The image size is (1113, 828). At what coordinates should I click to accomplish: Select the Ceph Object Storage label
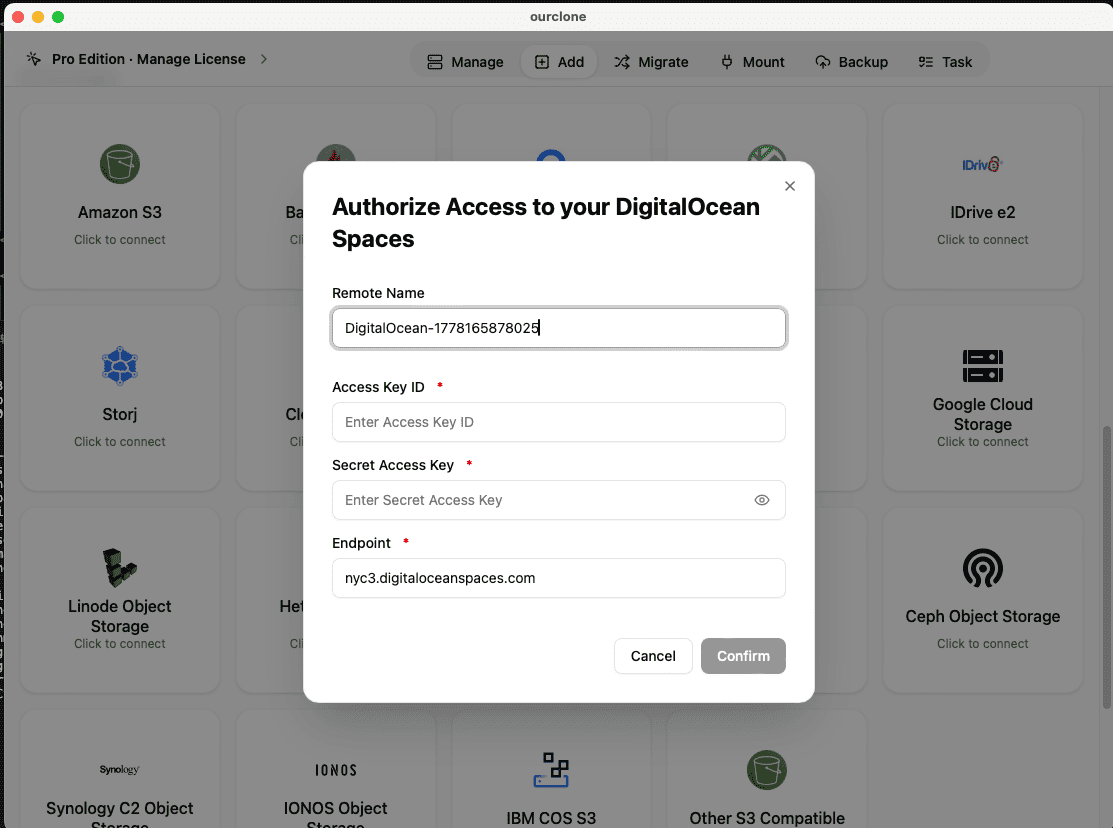point(982,616)
